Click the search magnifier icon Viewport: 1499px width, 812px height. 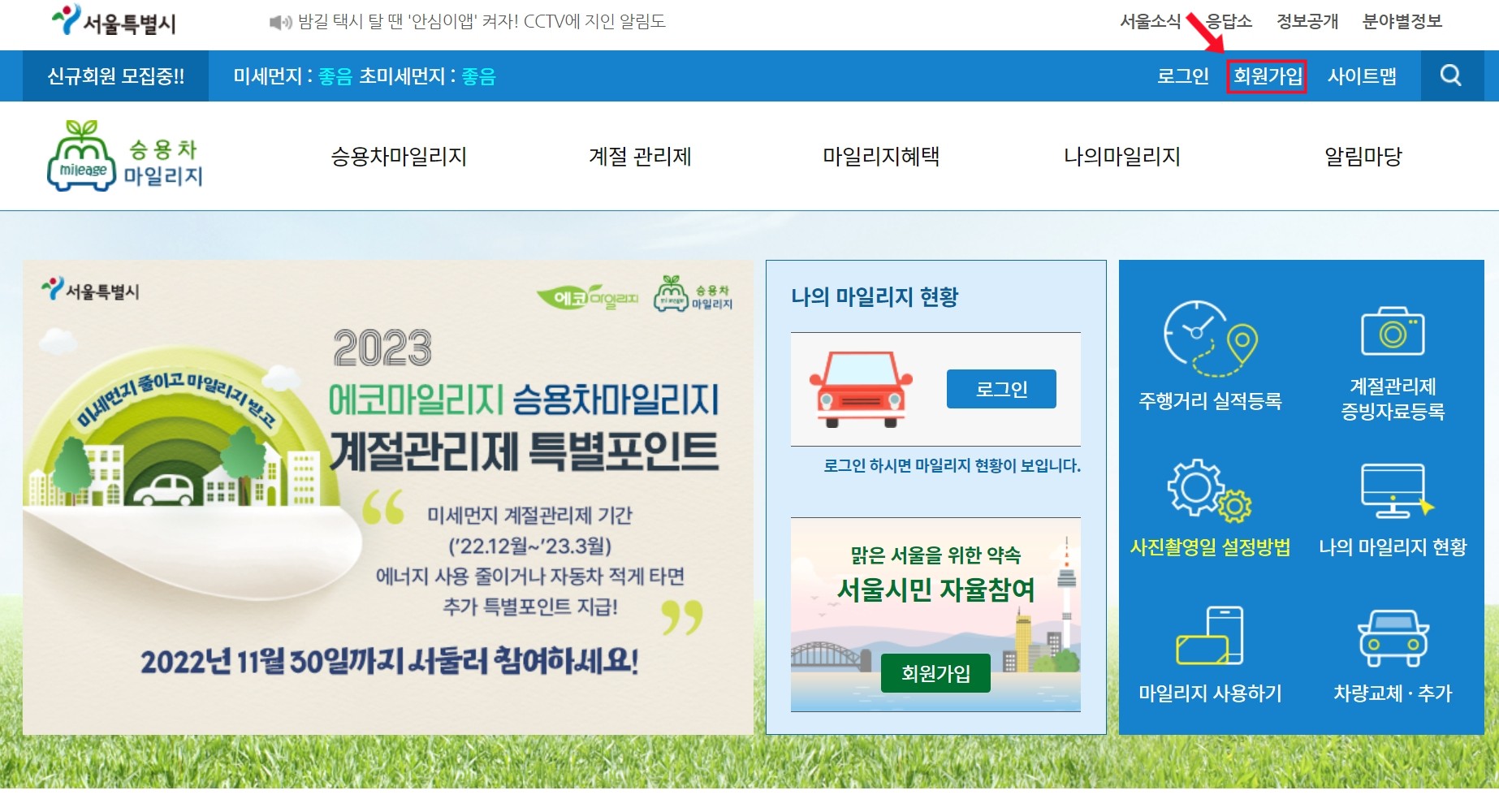[1451, 76]
